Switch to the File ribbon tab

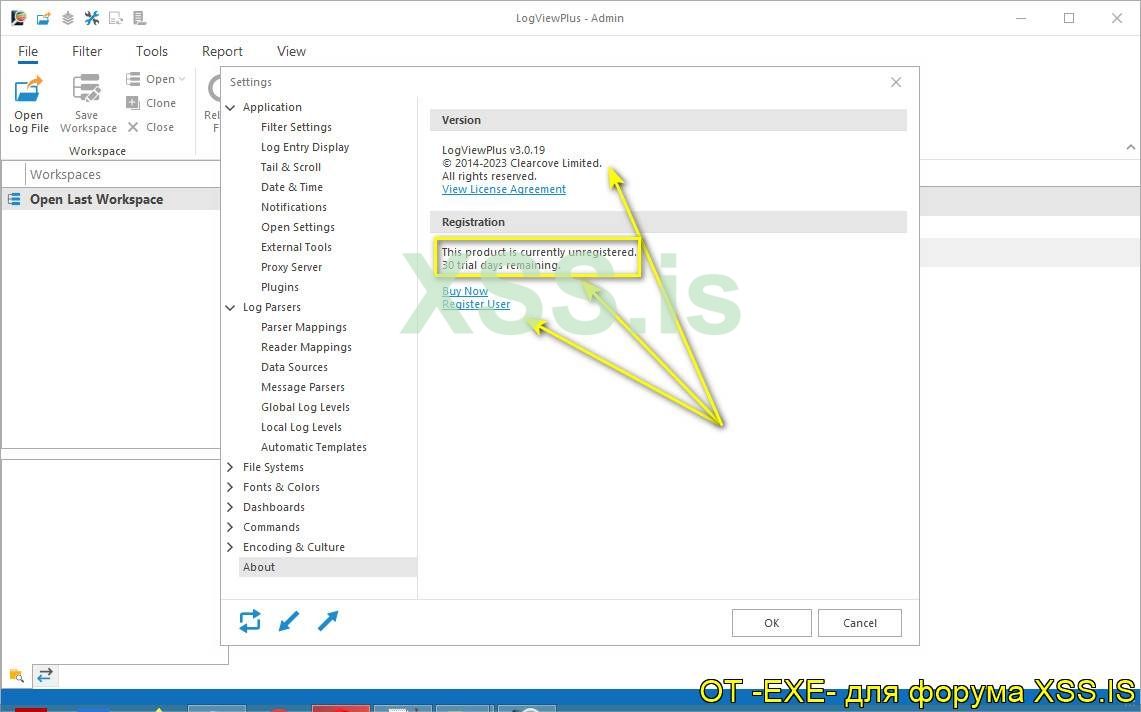tap(28, 51)
